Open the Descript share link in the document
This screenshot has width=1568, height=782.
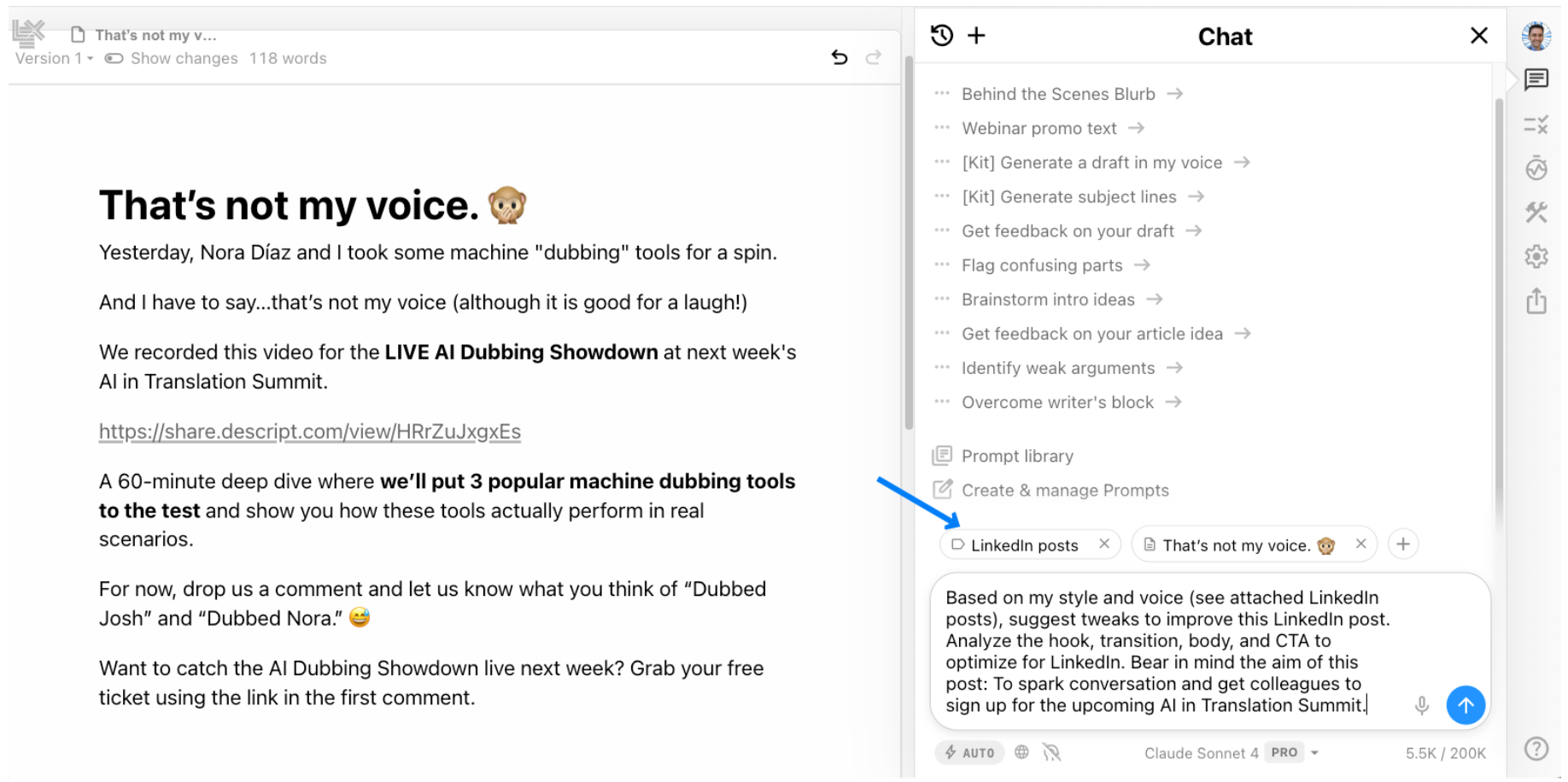[311, 431]
